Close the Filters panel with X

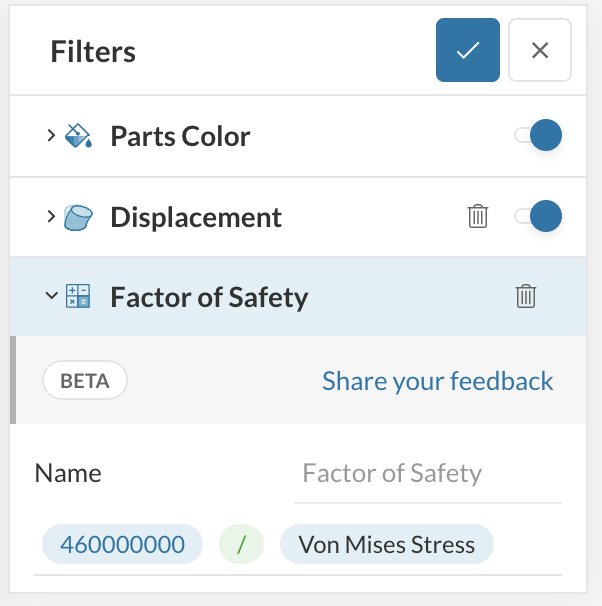[540, 50]
